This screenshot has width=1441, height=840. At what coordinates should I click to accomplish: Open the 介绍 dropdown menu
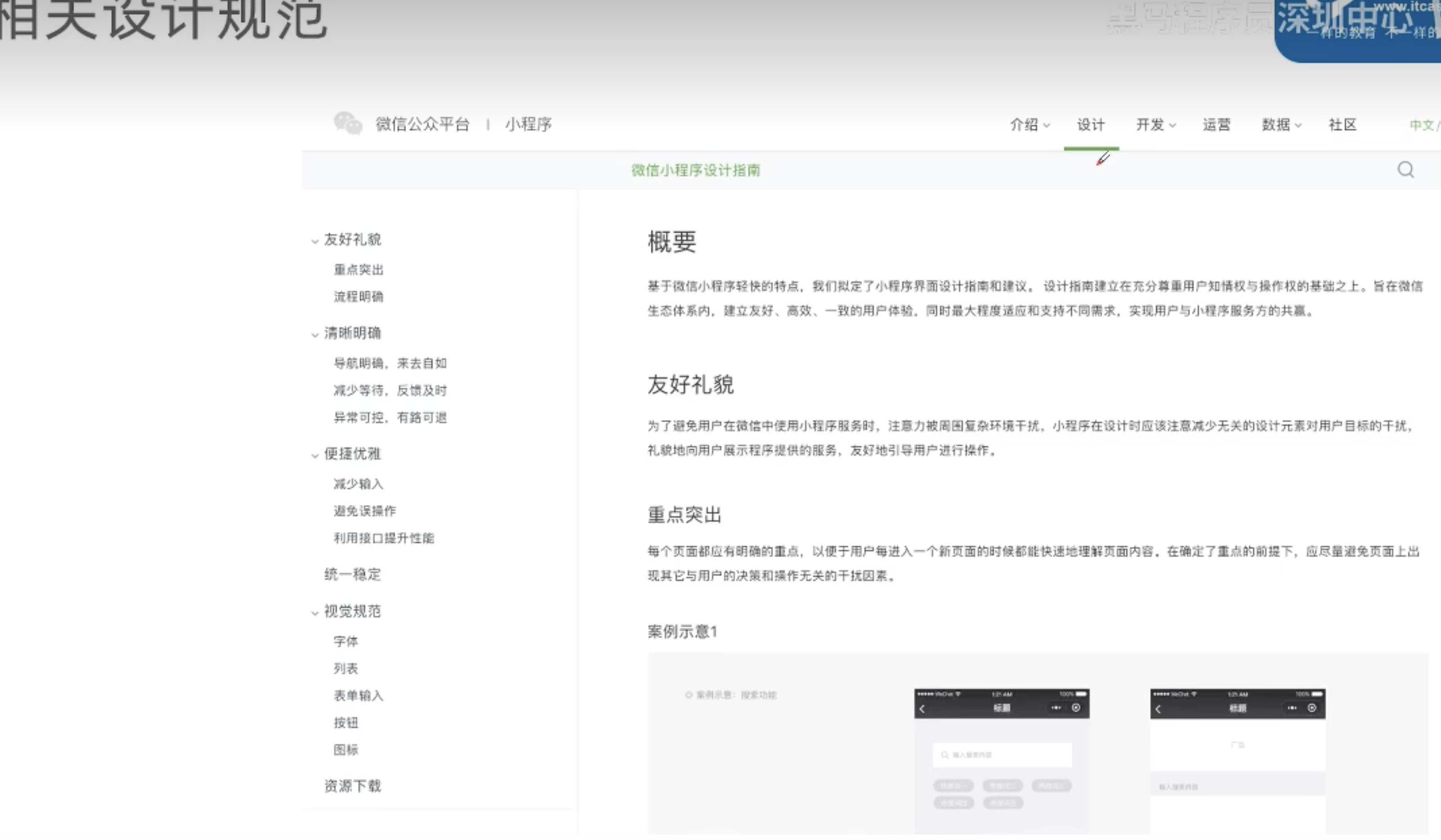[1029, 125]
